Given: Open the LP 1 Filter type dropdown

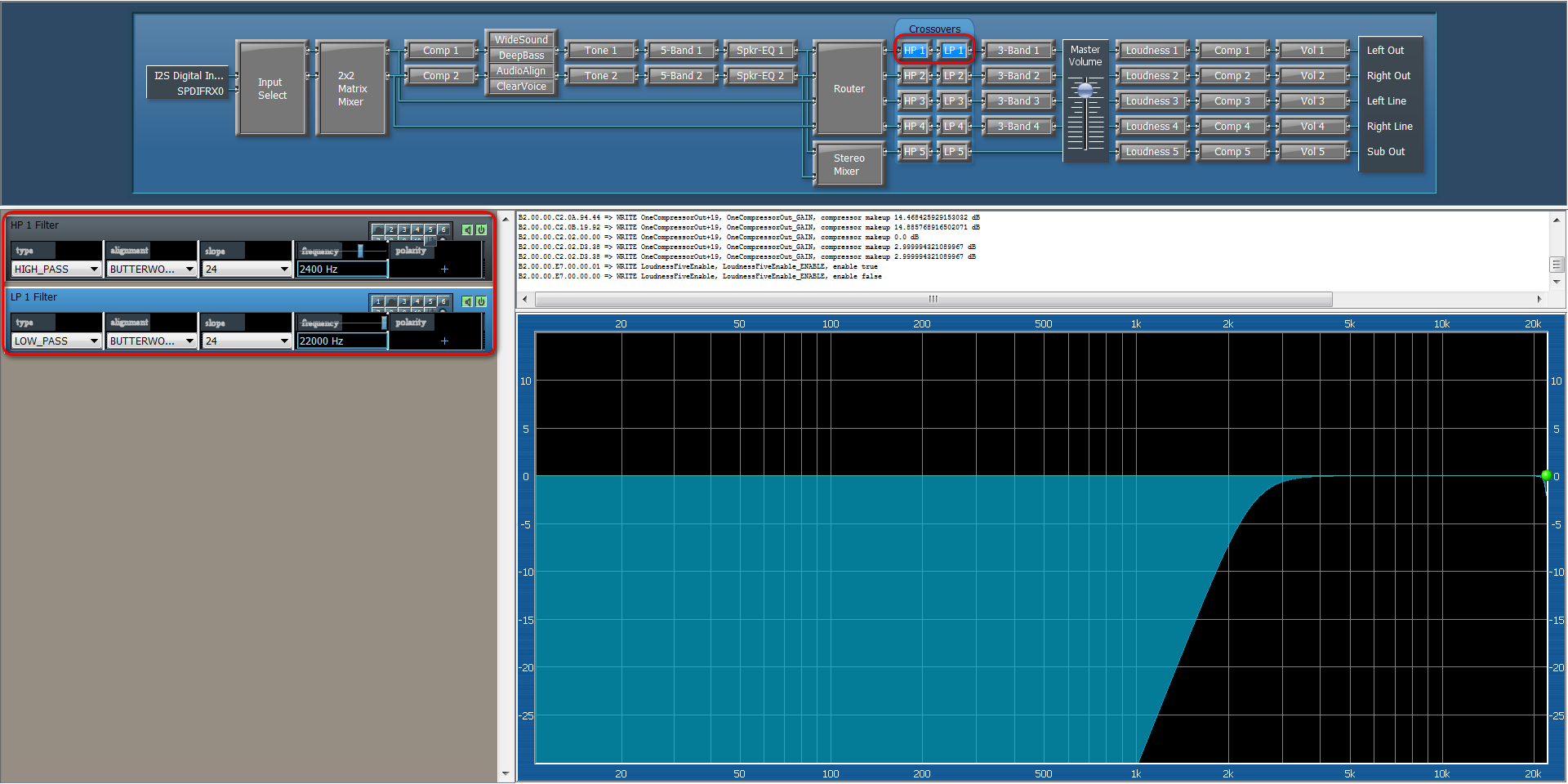Looking at the screenshot, I should pos(56,341).
